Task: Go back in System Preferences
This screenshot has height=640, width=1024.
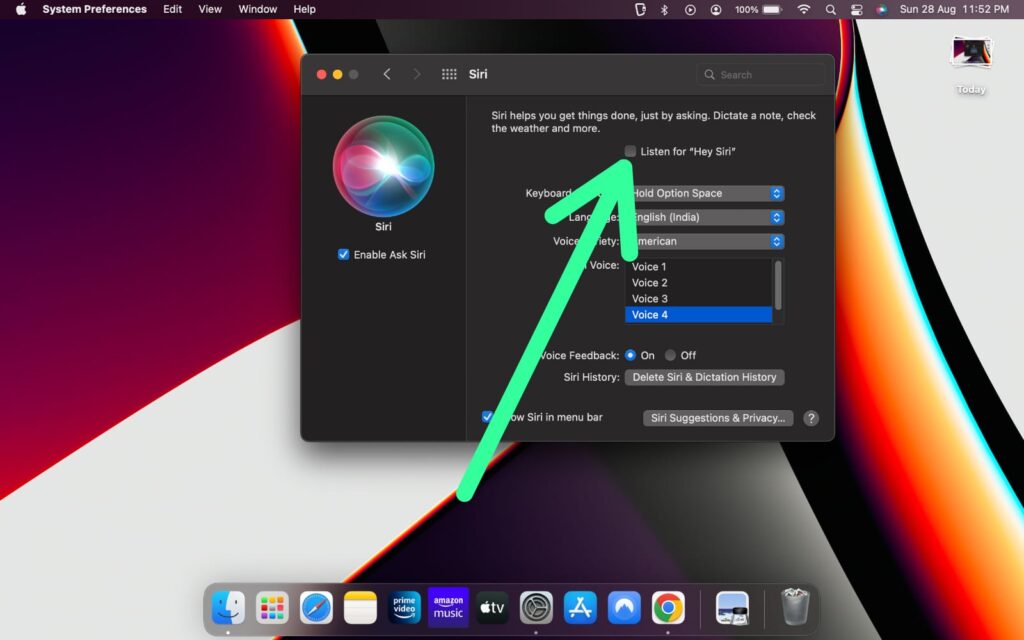Action: 387,74
